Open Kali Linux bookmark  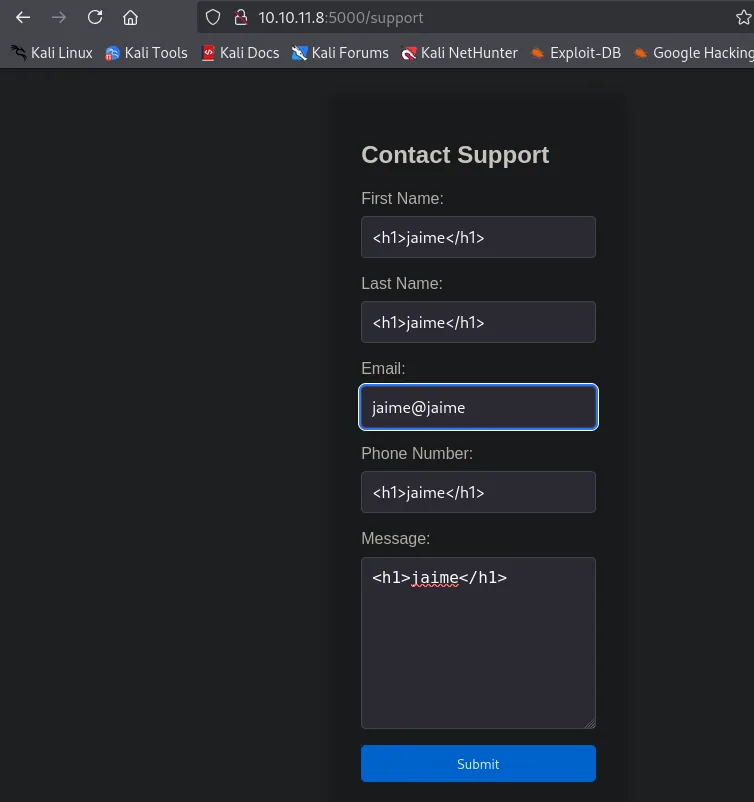52,53
